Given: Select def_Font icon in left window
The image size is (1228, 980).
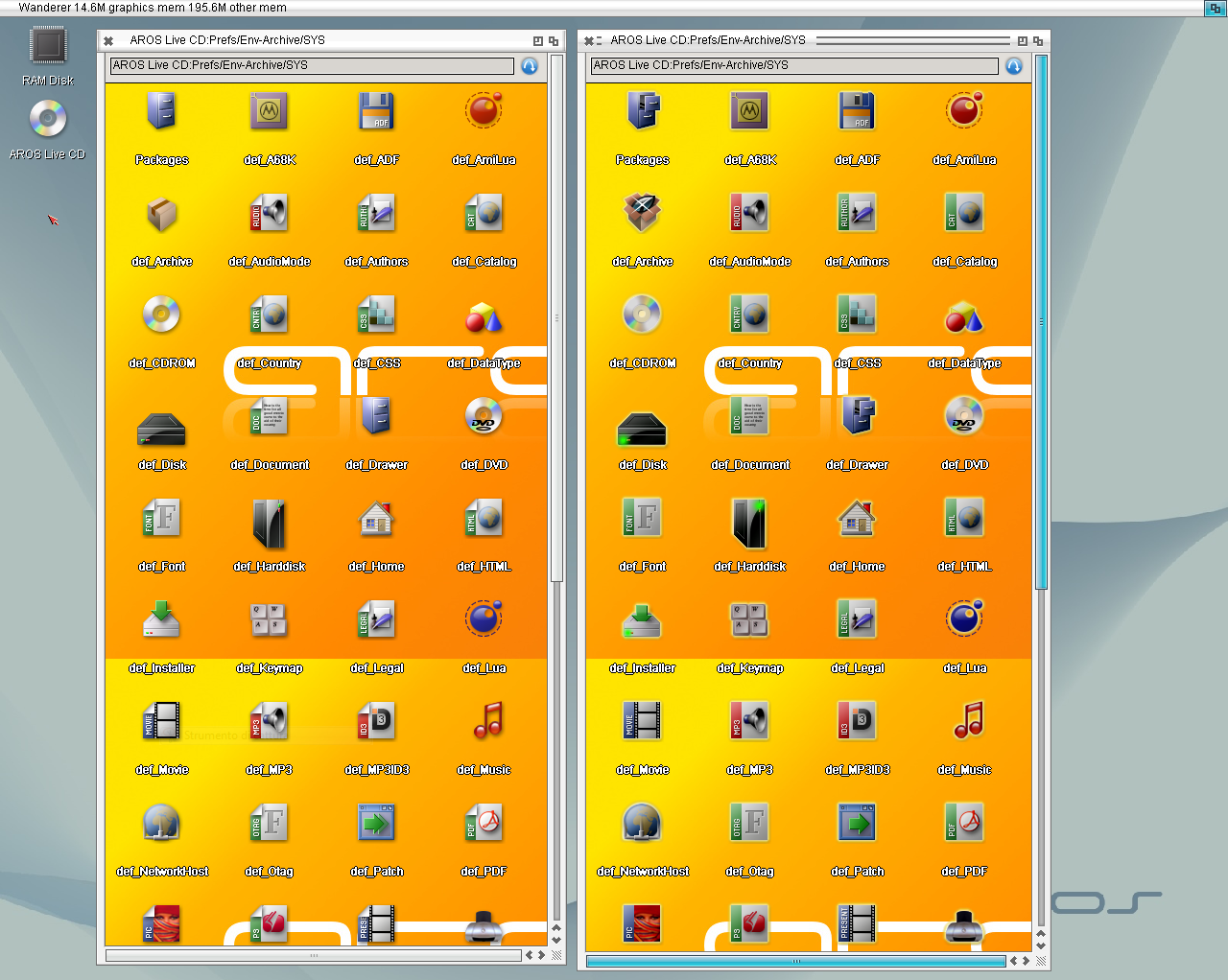Looking at the screenshot, I should click(x=161, y=518).
